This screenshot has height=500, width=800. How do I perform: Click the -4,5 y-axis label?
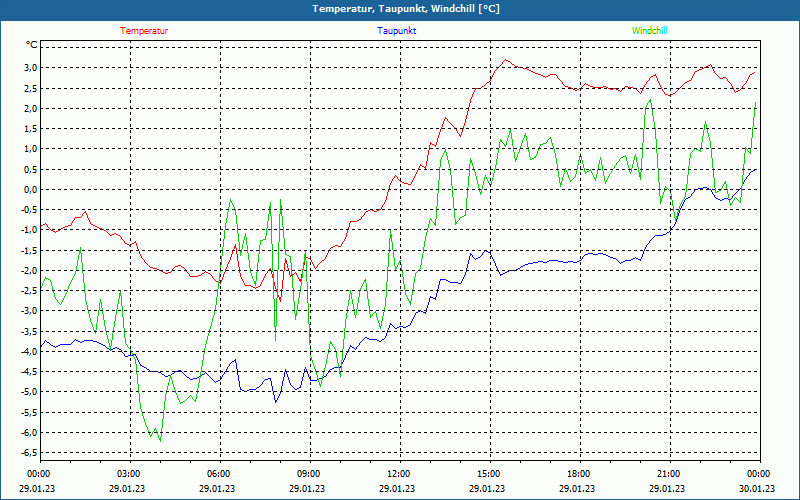point(30,371)
